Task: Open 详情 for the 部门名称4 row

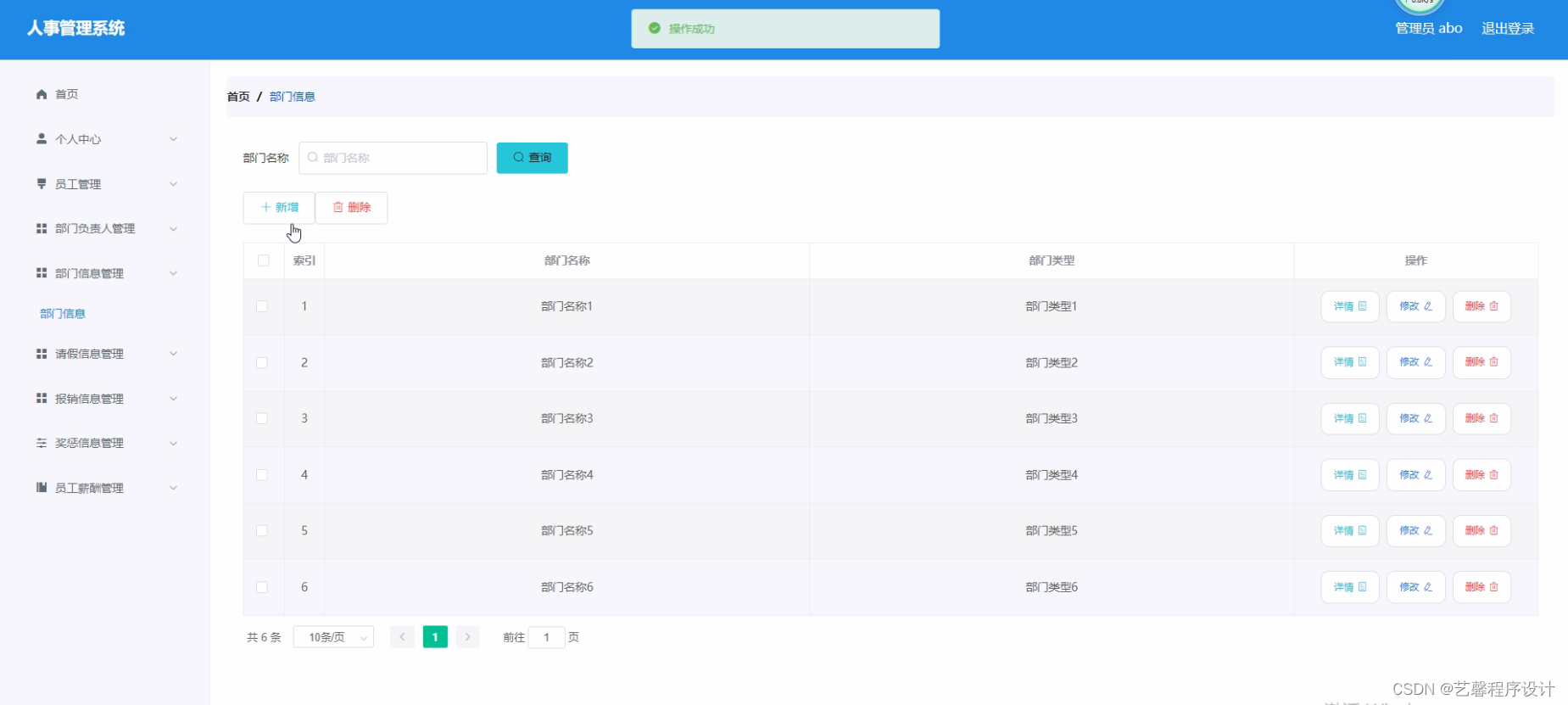Action: (x=1350, y=475)
